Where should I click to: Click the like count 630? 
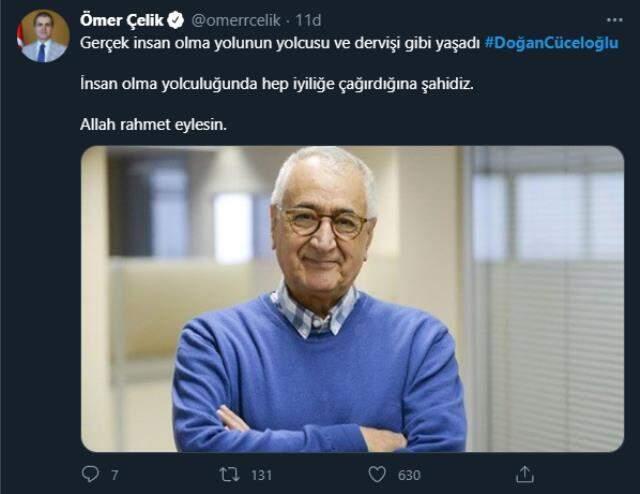pyautogui.click(x=409, y=475)
